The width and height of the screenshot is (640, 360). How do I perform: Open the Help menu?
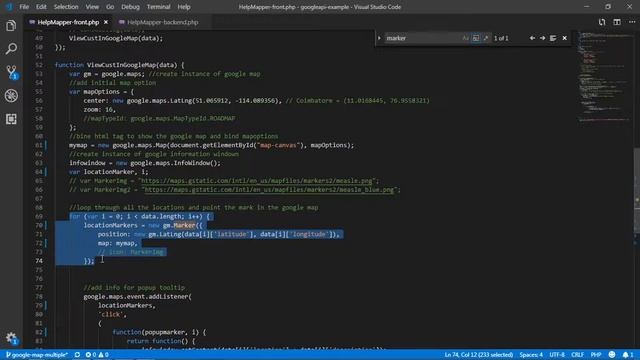click(184, 7)
